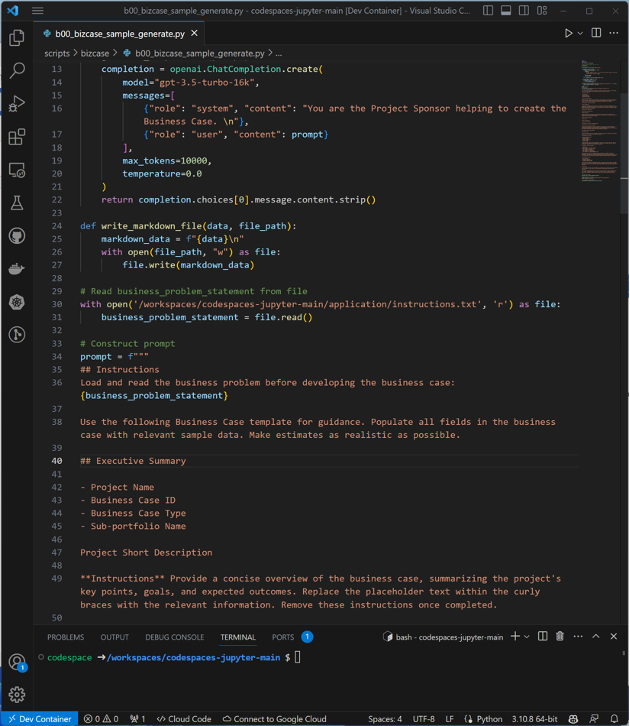Click Connect to Google Cloud
Screen dimensions: 630x726
coord(274,719)
